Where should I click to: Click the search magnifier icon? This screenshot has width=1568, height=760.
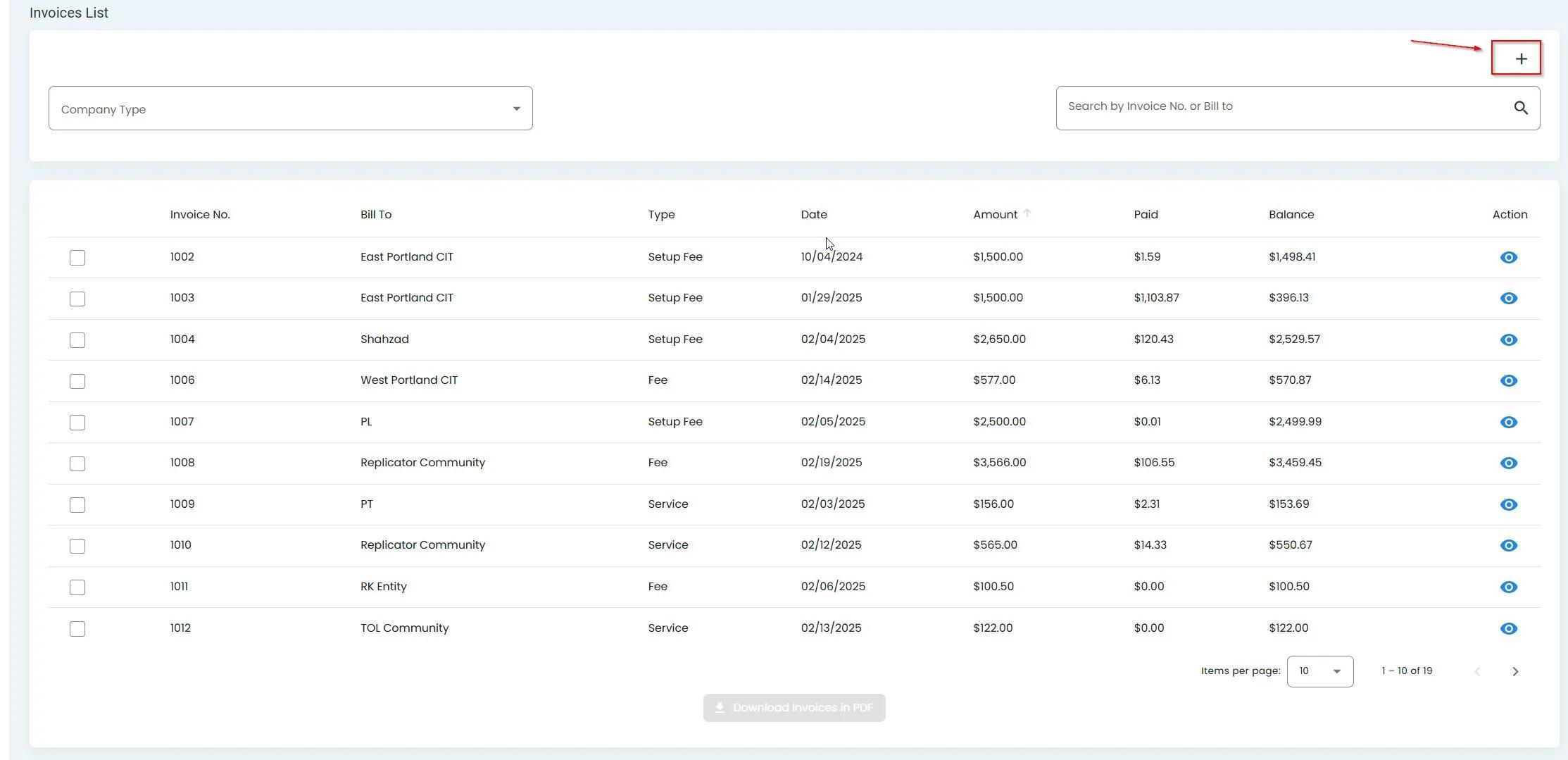[1520, 108]
